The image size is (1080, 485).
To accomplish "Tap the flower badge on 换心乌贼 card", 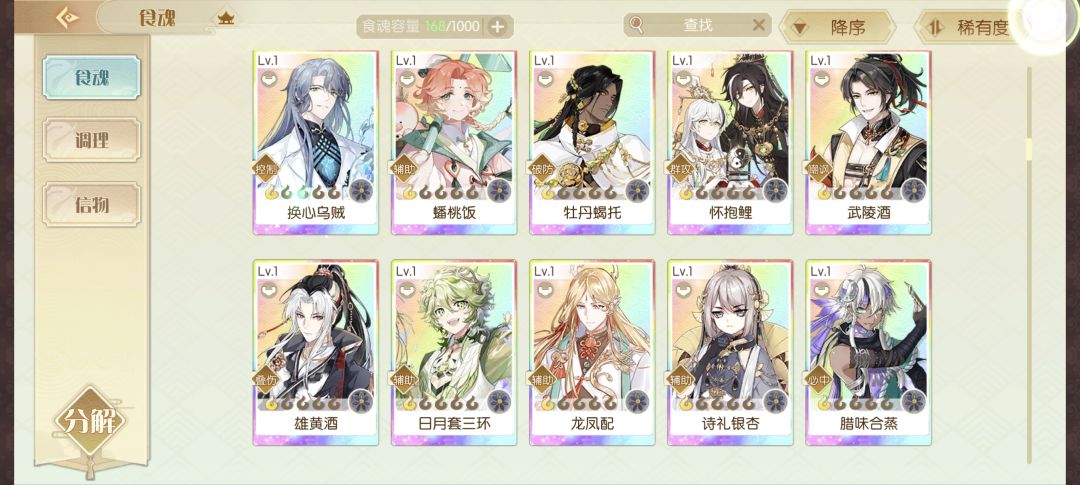I will pos(361,190).
